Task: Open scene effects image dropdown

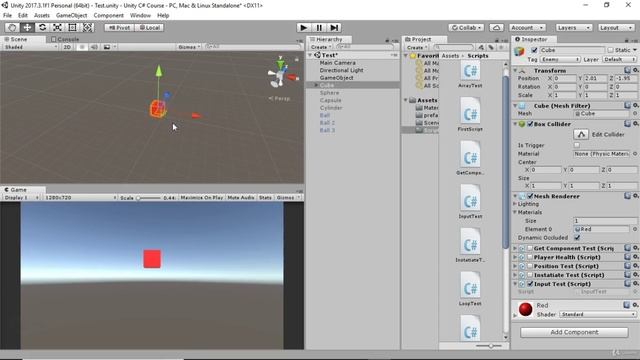Action: pyautogui.click(x=109, y=47)
